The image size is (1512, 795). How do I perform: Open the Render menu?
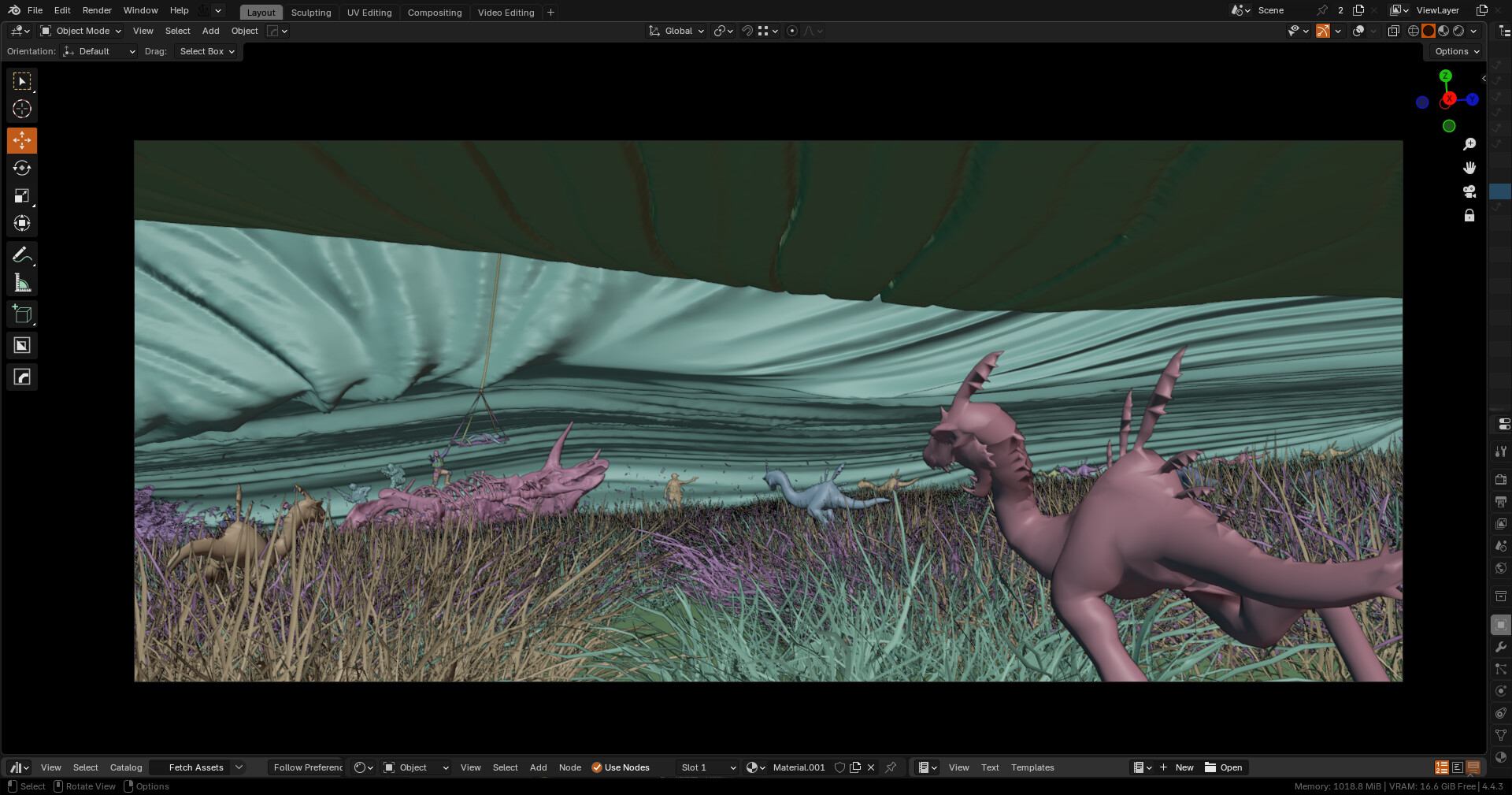pos(97,10)
